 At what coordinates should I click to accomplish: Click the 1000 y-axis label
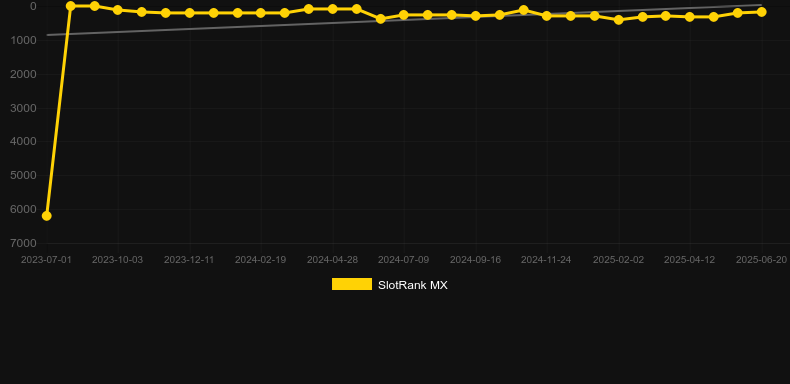[23, 40]
